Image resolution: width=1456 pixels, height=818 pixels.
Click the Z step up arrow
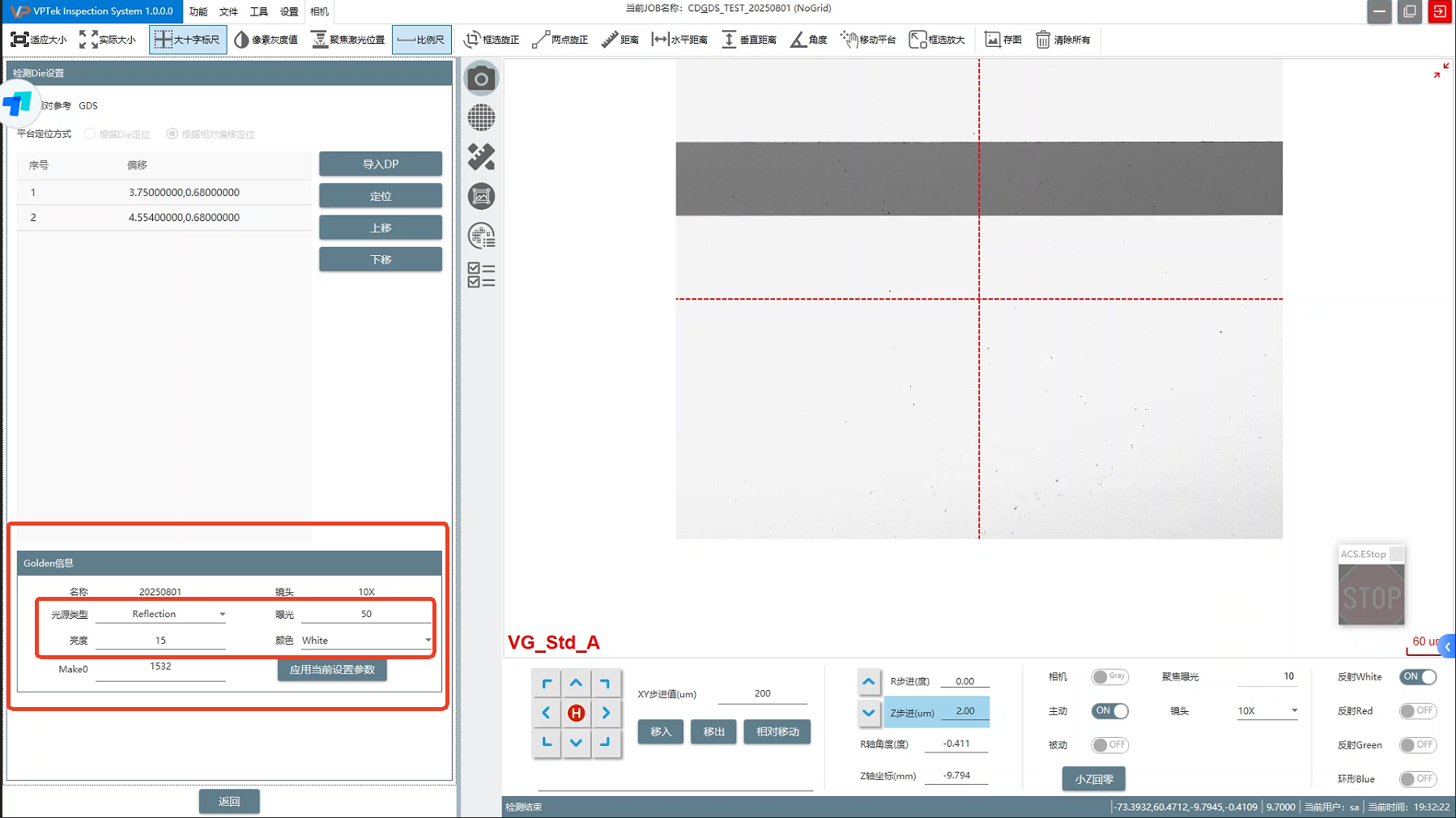868,682
